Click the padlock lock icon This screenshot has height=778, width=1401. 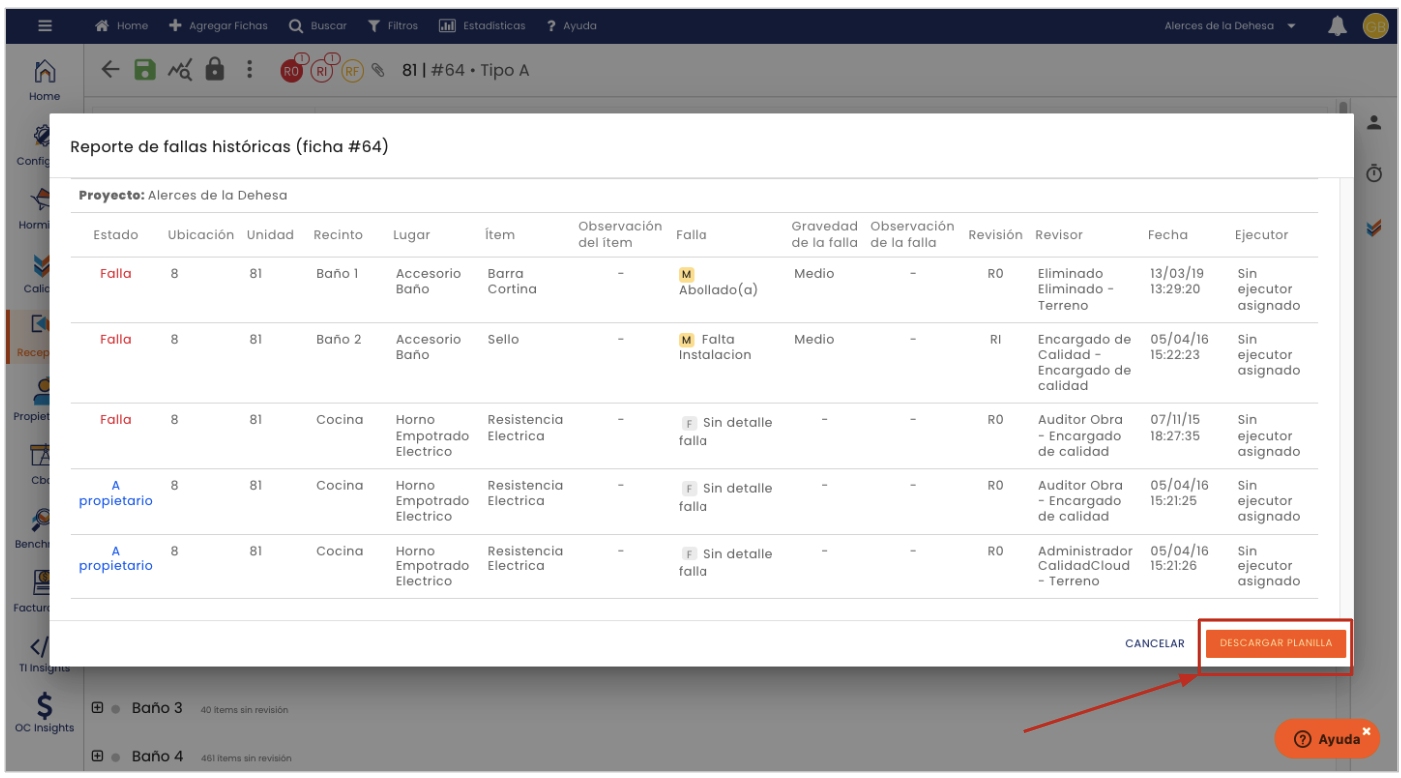point(213,70)
